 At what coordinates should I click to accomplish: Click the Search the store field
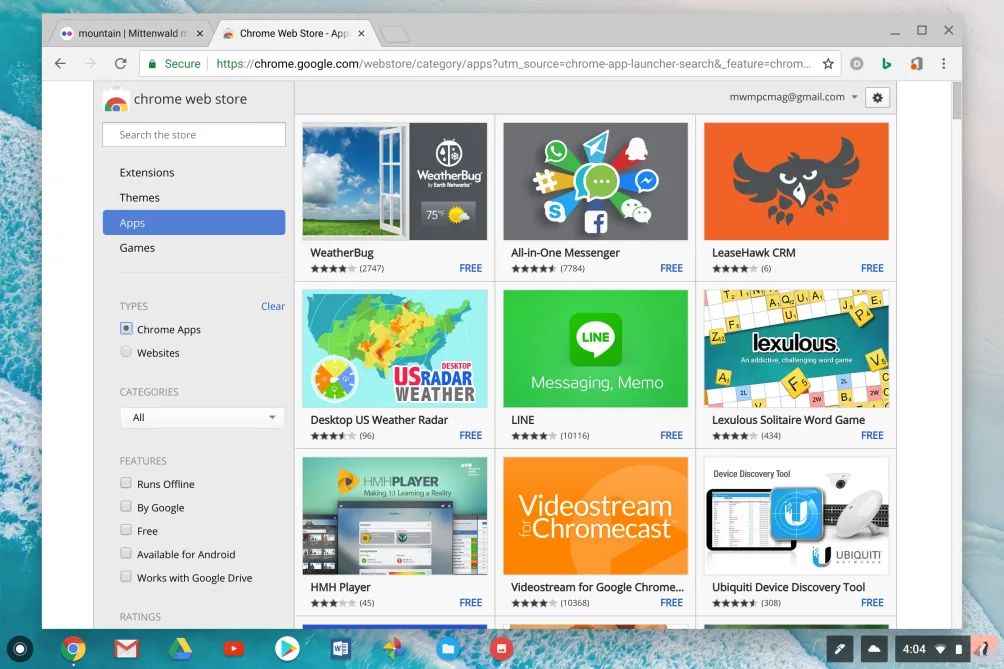(194, 134)
